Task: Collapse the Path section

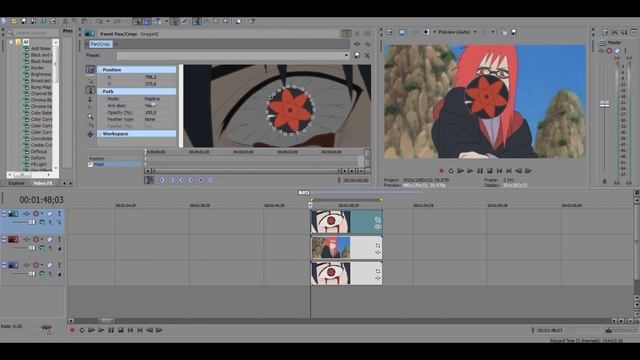Action: pyautogui.click(x=99, y=91)
